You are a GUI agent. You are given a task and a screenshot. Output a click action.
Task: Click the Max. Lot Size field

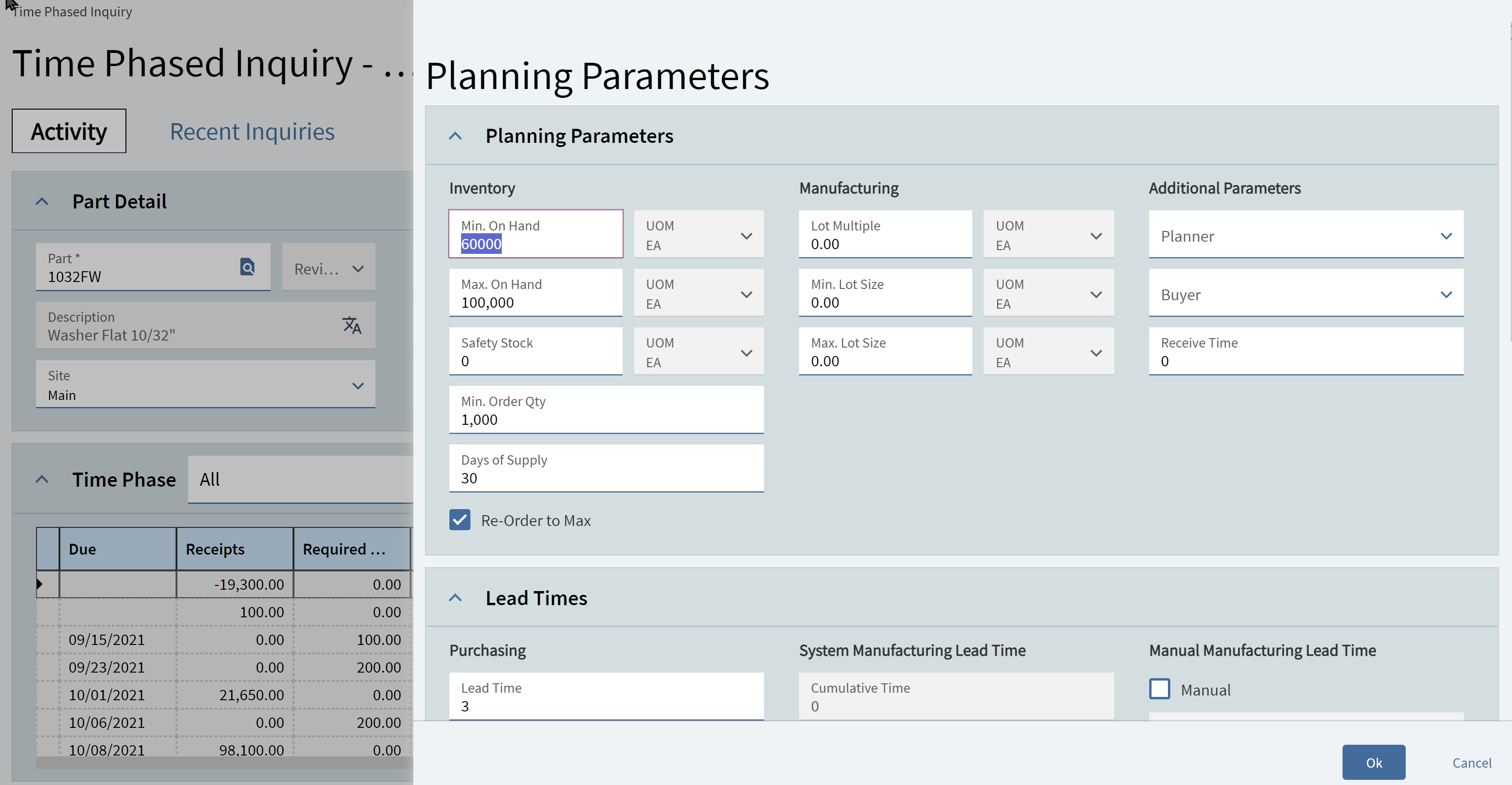(x=885, y=352)
